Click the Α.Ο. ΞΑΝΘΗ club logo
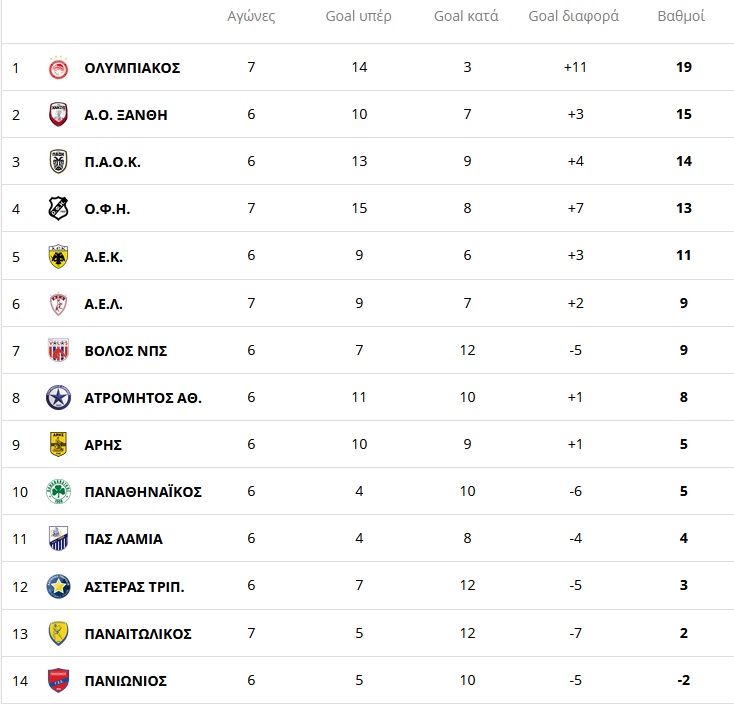The image size is (734, 704). pos(58,115)
